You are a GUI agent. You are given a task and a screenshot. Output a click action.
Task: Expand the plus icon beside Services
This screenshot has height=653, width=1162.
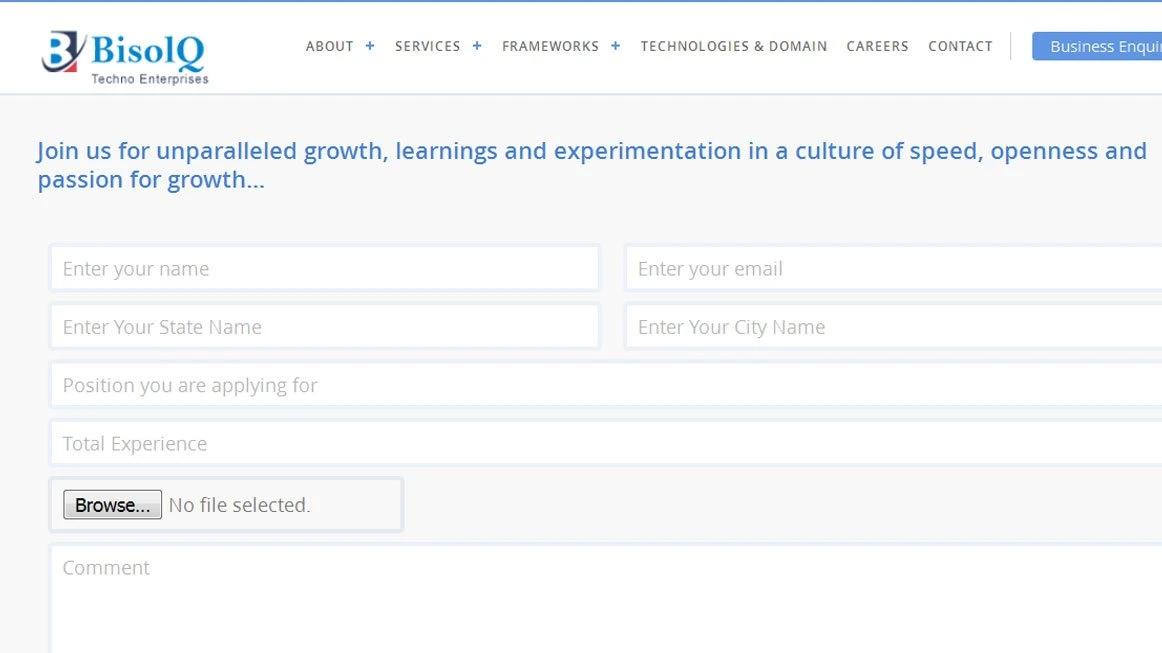477,46
